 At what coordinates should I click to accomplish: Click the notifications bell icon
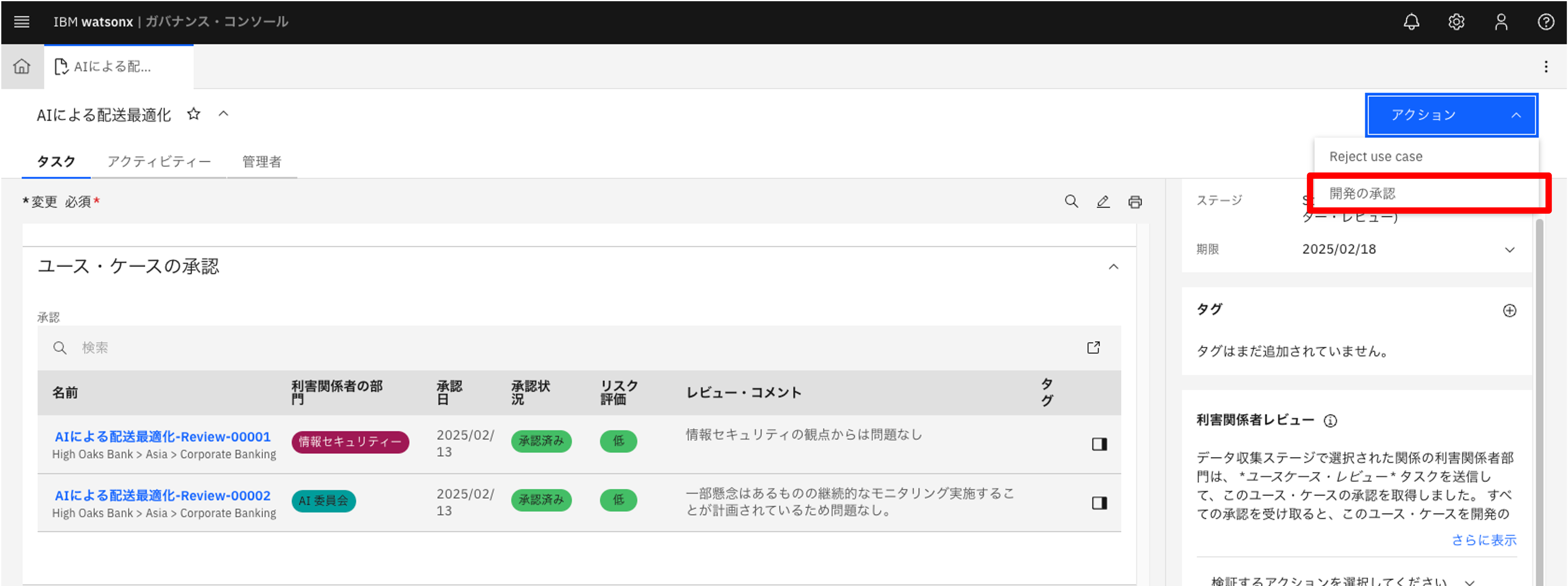(x=1411, y=22)
